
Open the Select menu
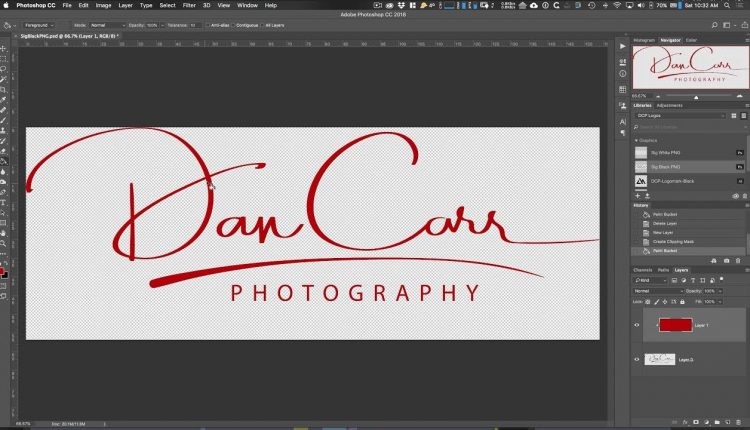(x=167, y=5)
